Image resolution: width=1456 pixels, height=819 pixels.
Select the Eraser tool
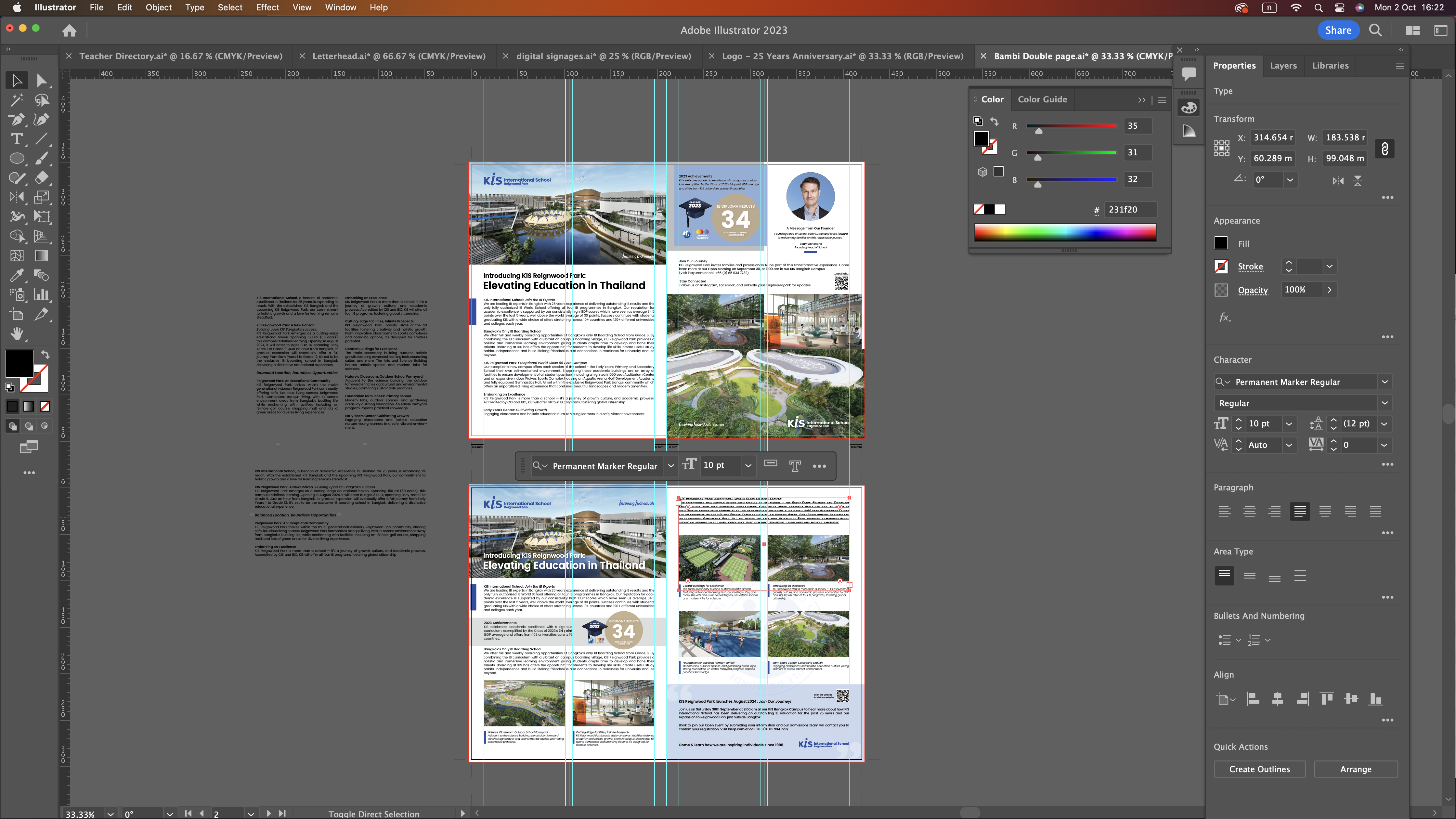click(x=41, y=178)
